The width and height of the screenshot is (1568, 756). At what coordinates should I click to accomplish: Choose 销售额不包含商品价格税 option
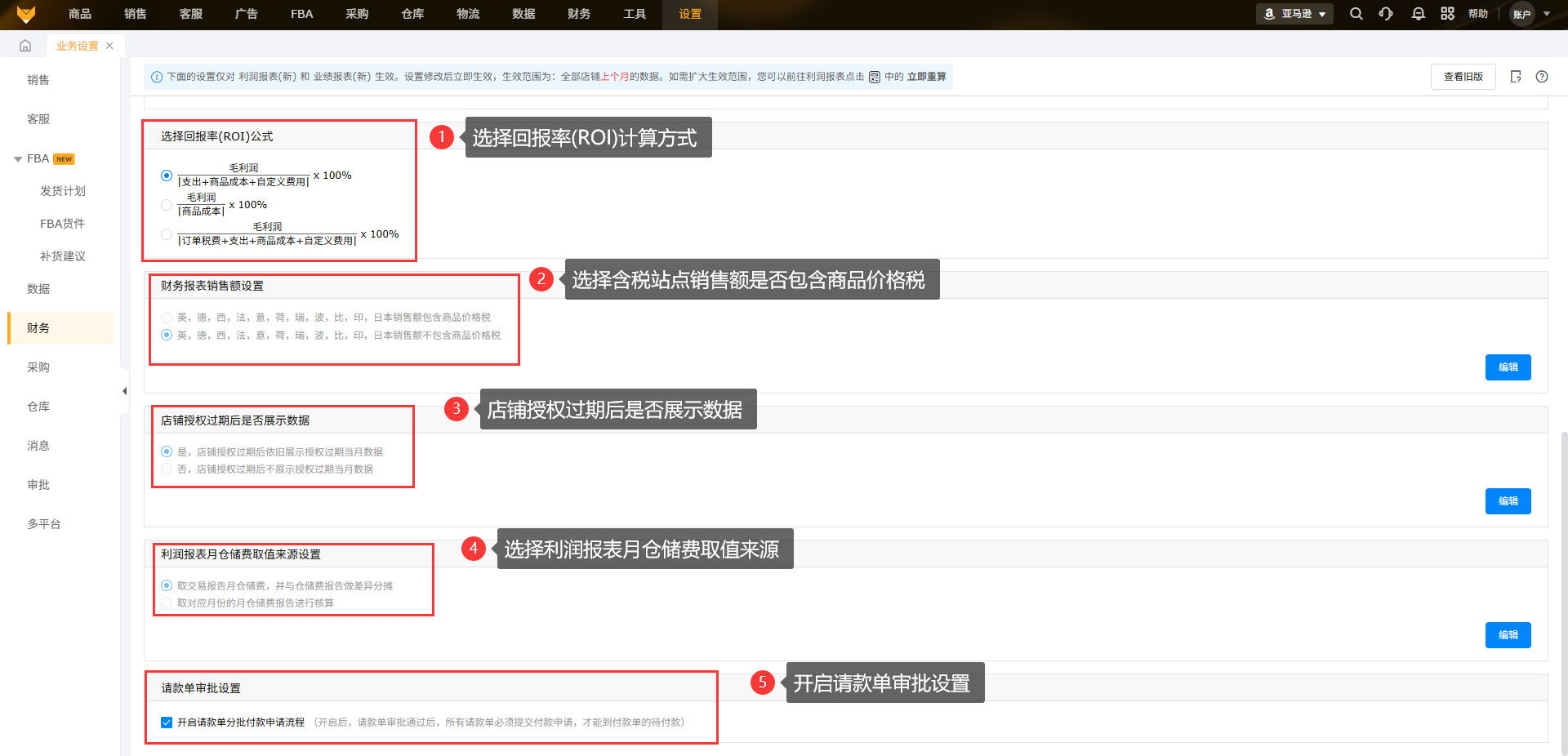pyautogui.click(x=167, y=336)
